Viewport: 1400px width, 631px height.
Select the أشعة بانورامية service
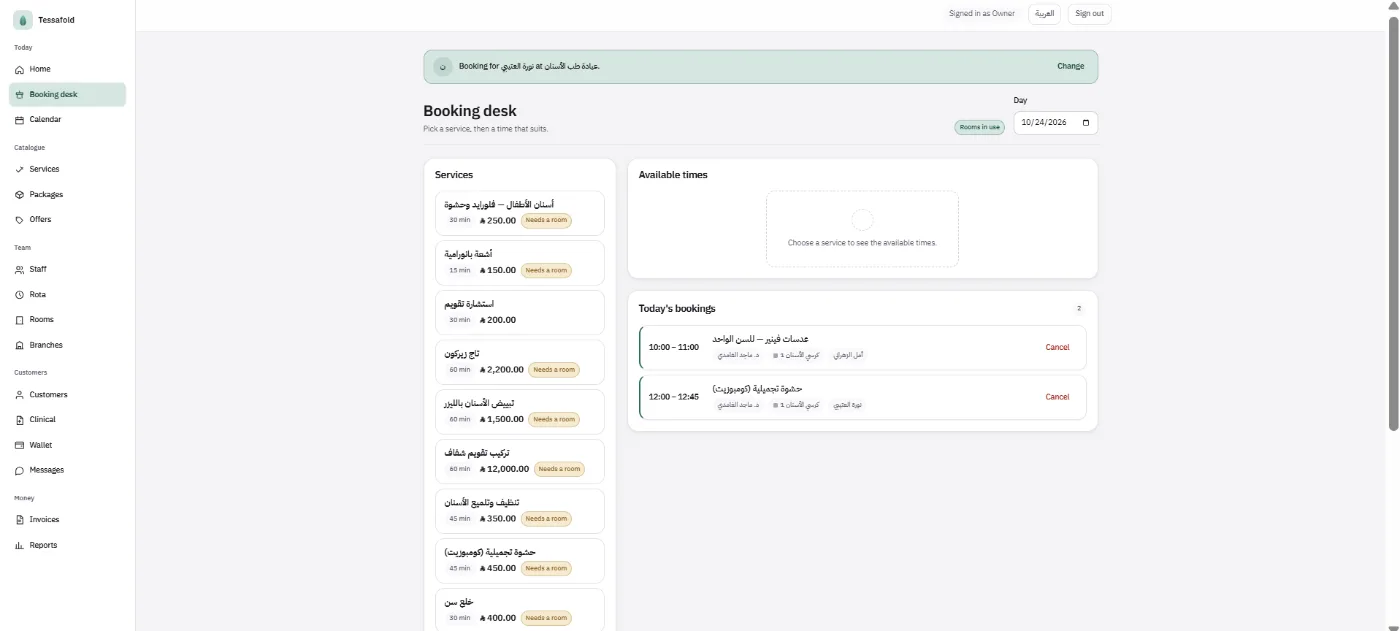point(520,263)
